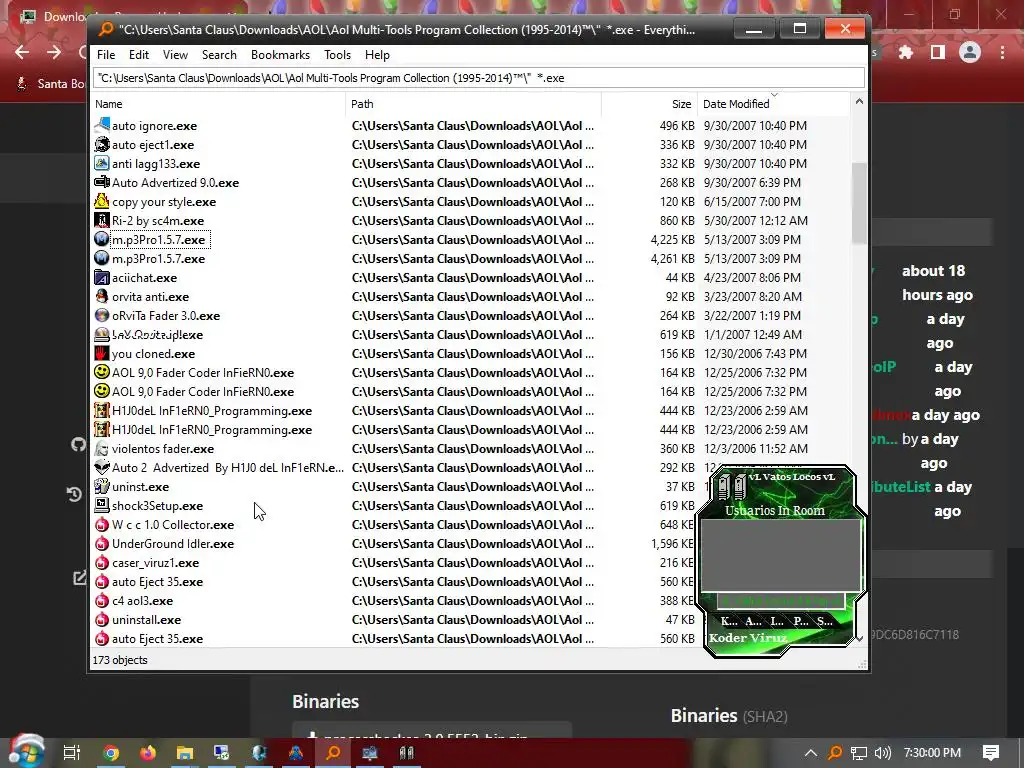Click the green text field in Vatos Locos window

click(781, 601)
